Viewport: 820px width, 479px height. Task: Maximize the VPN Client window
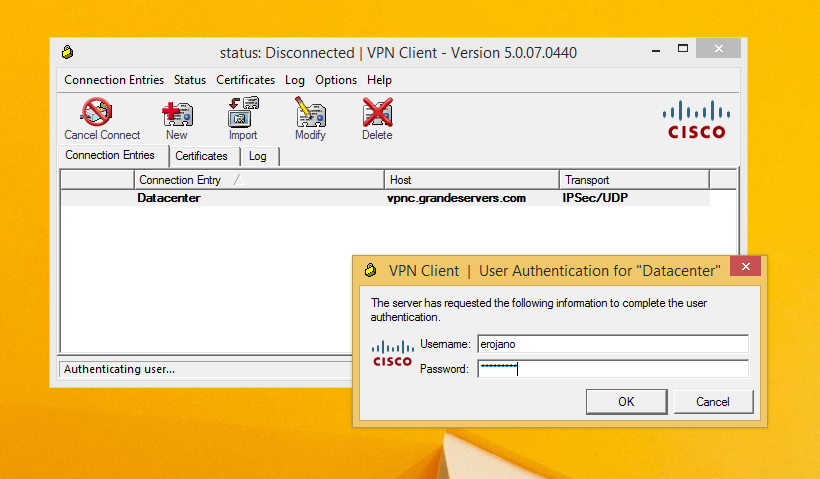point(682,49)
